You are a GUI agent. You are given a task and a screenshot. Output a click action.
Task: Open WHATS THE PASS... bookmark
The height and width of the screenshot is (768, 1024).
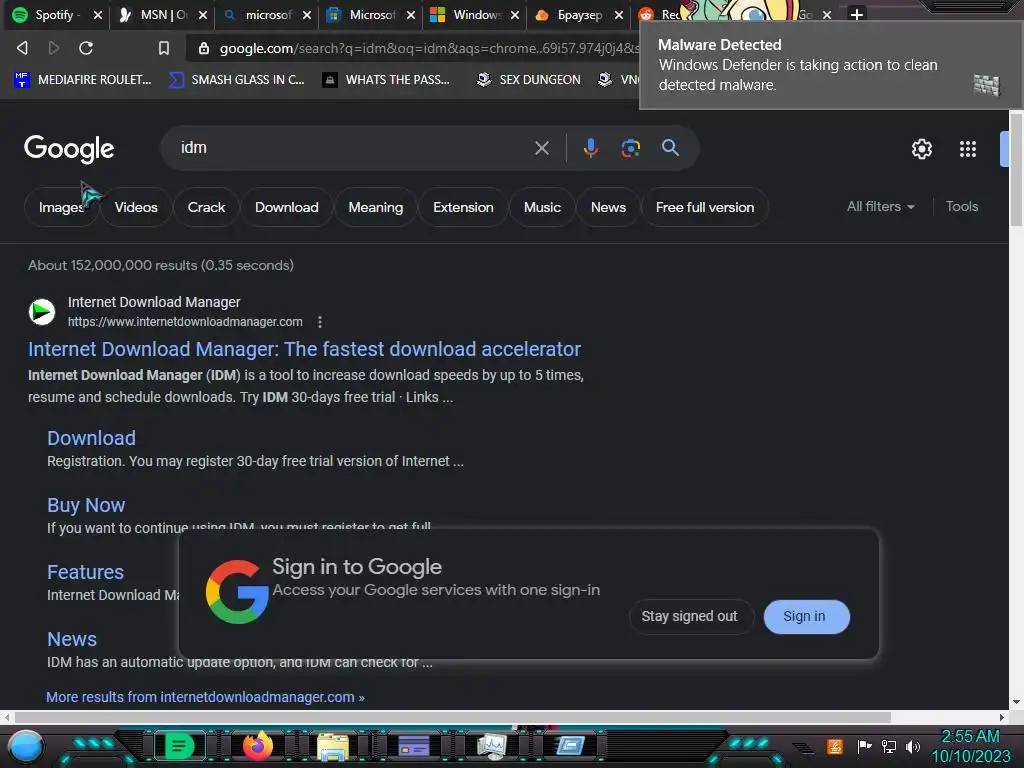pyautogui.click(x=387, y=80)
